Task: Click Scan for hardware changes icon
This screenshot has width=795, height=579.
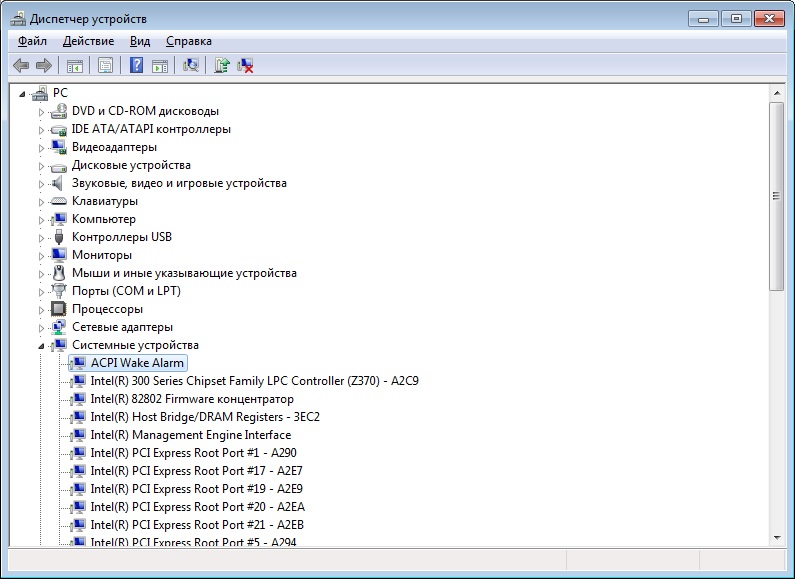Action: pyautogui.click(x=191, y=65)
